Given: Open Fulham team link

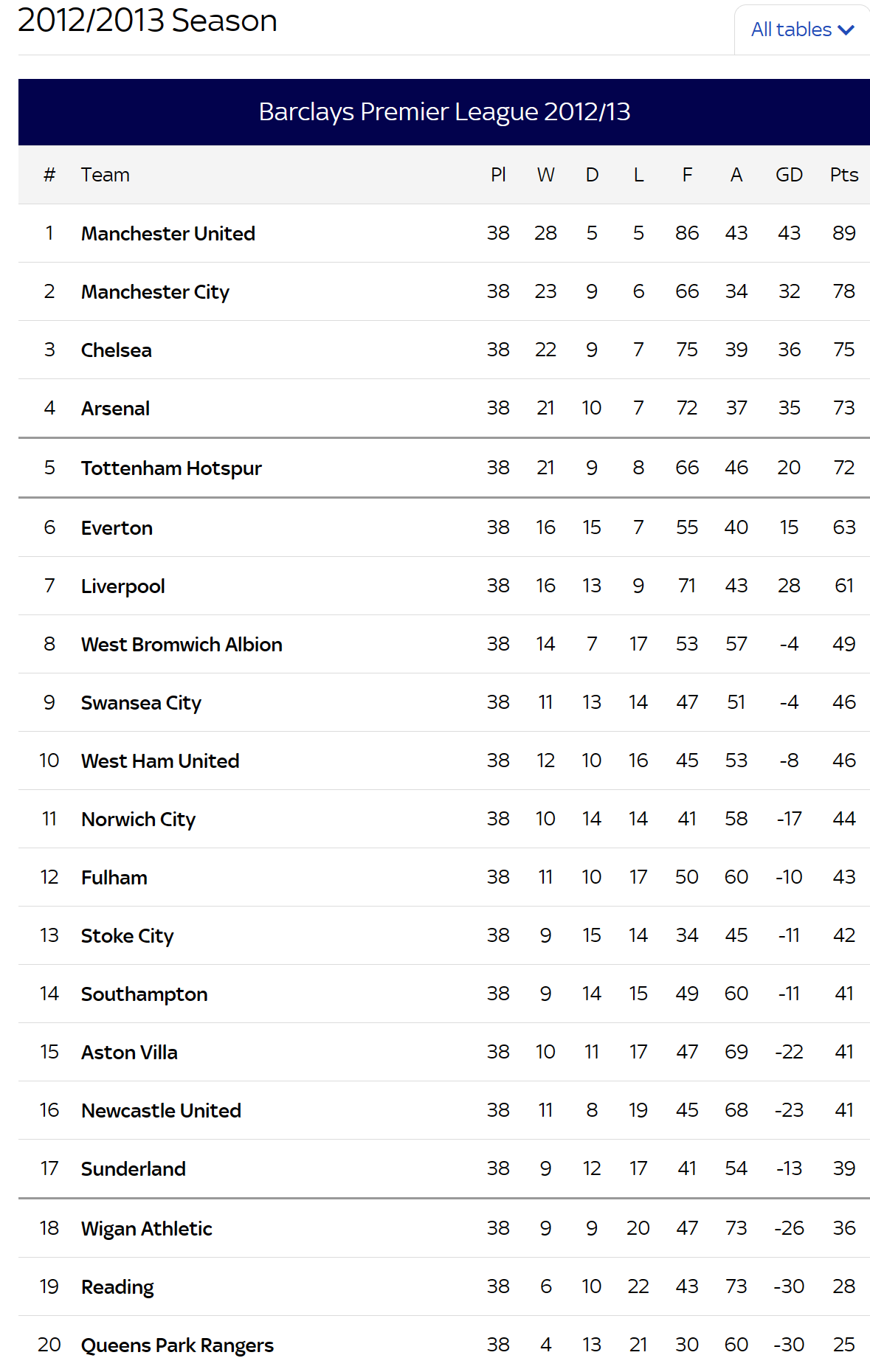Looking at the screenshot, I should tap(114, 878).
